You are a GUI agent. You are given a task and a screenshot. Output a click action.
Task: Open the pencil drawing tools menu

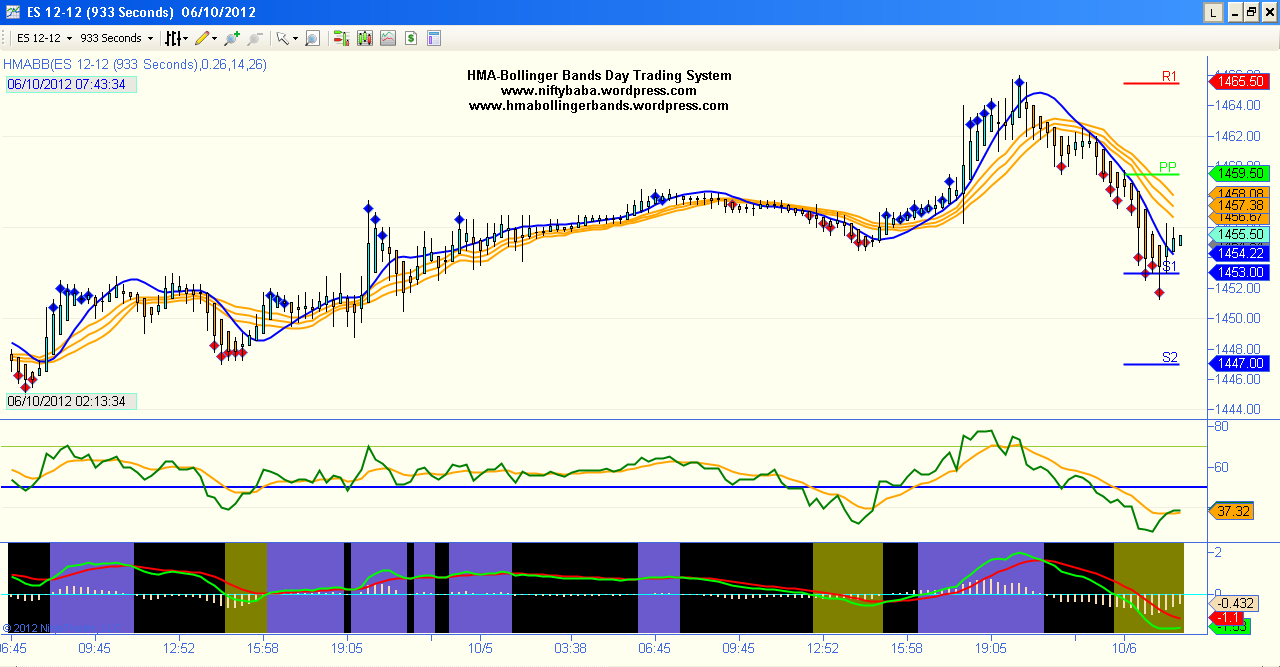click(206, 38)
